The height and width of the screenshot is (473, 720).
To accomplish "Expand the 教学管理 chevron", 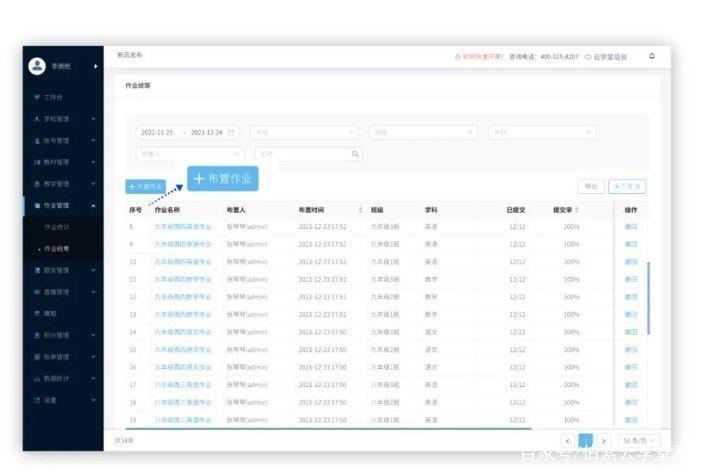I will point(93,184).
